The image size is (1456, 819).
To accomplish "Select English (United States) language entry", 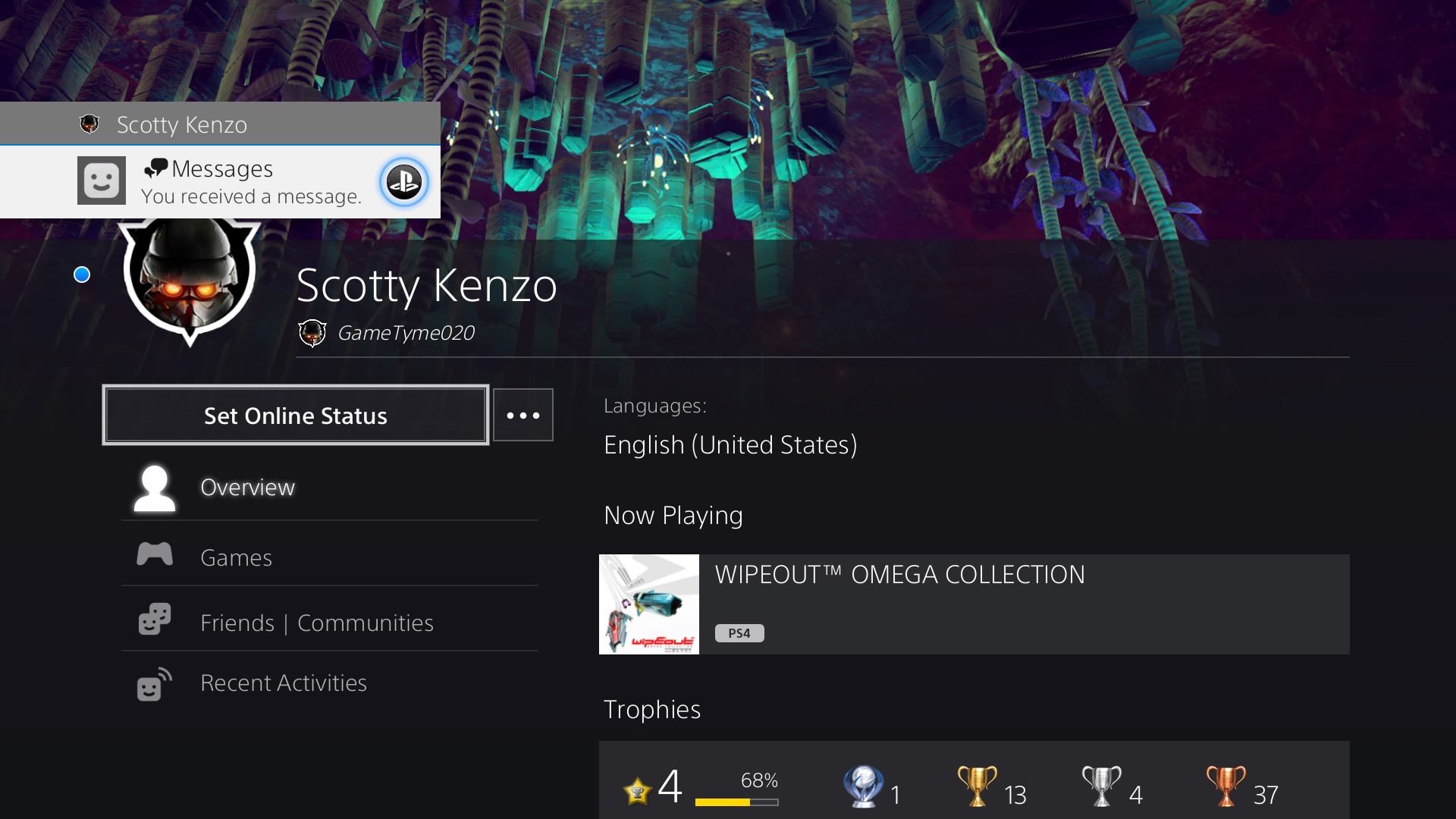I will coord(730,445).
